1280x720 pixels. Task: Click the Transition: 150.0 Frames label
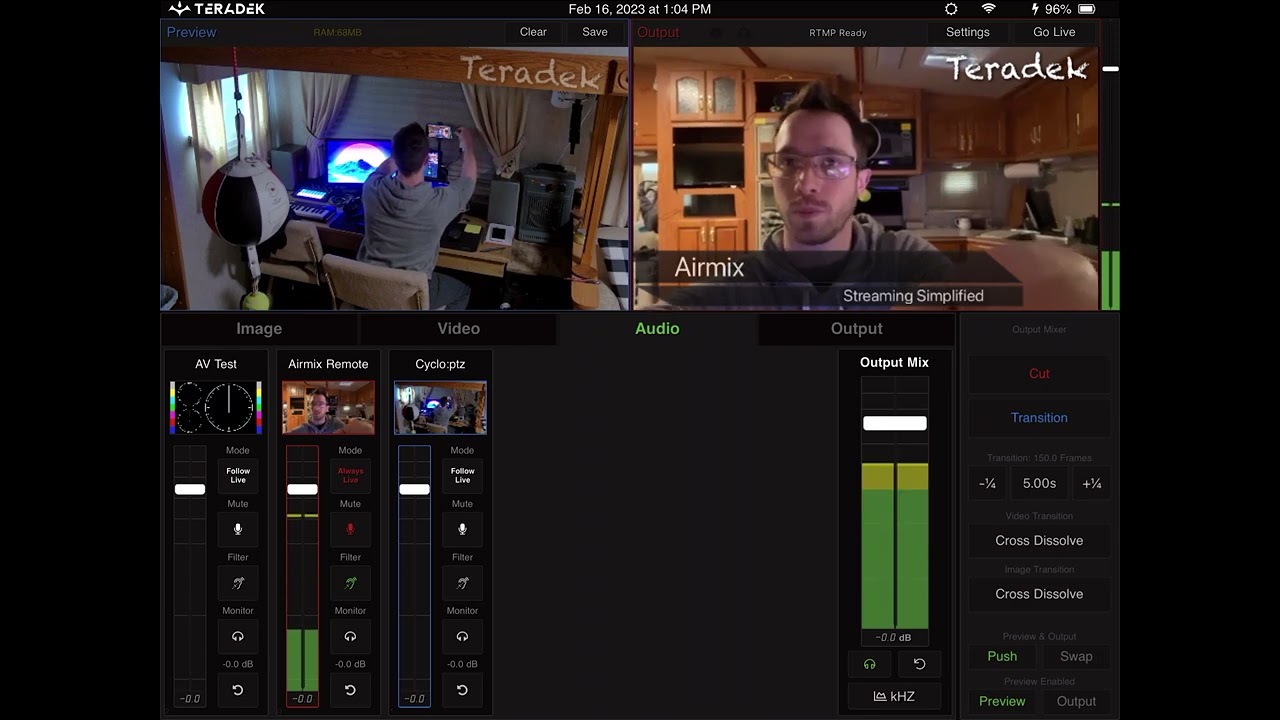click(x=1039, y=458)
